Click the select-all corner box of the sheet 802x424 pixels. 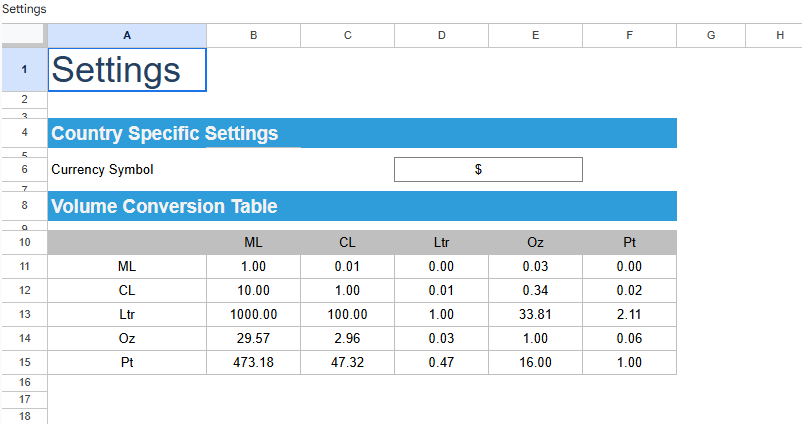pos(23,35)
